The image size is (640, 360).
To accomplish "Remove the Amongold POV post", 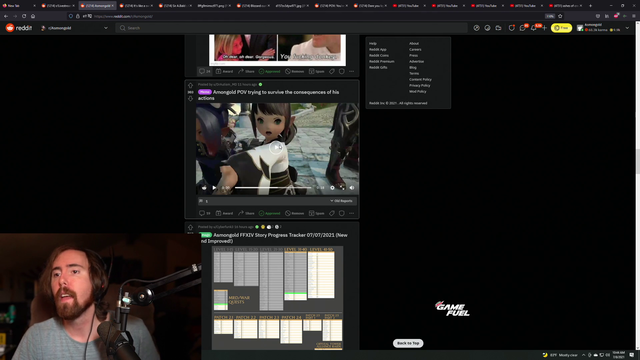I will pyautogui.click(x=294, y=213).
